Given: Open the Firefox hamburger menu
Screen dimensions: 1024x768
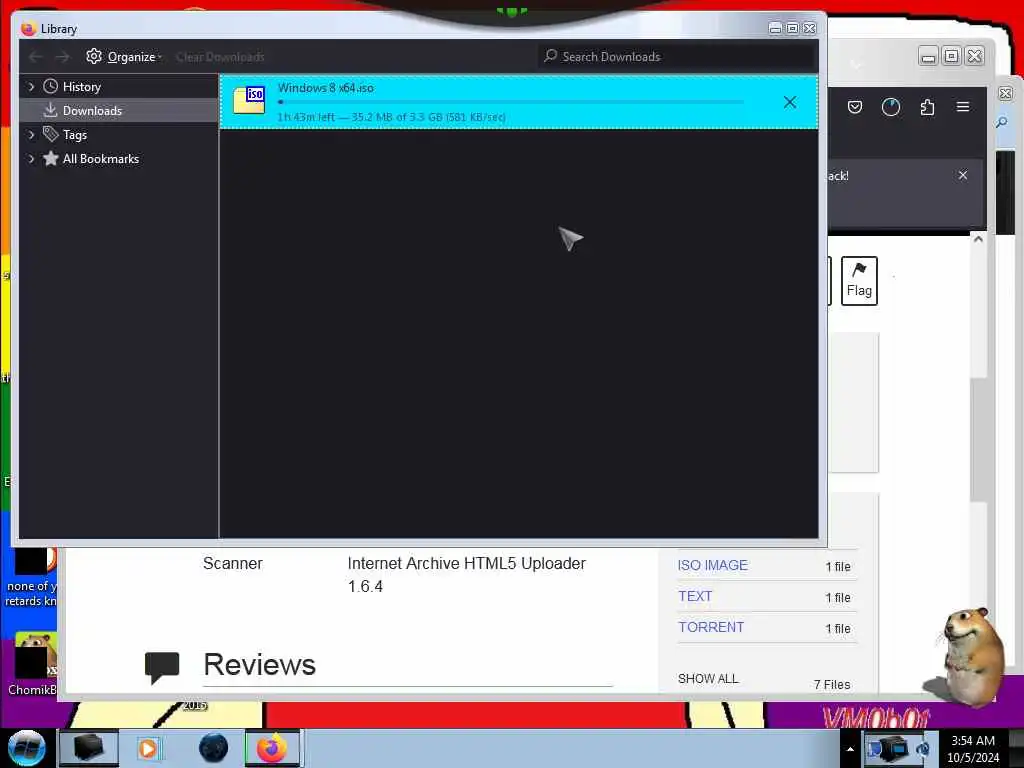Looking at the screenshot, I should click(x=963, y=106).
